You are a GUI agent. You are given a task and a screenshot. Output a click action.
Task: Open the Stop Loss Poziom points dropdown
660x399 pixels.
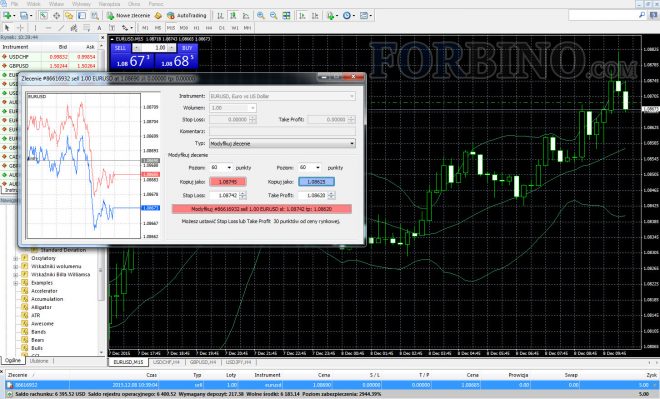pos(221,168)
